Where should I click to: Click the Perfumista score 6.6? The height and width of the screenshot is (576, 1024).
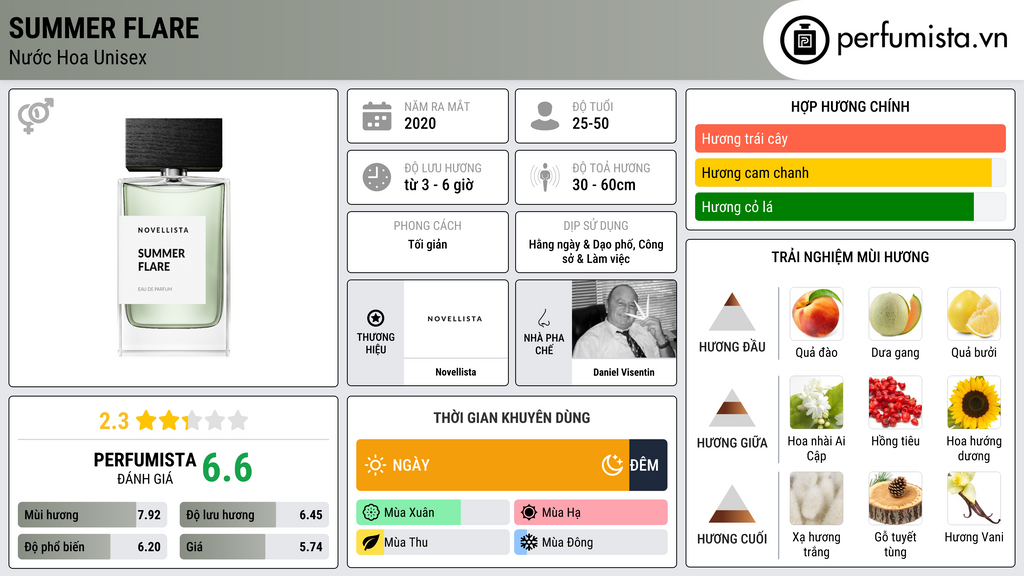point(227,468)
